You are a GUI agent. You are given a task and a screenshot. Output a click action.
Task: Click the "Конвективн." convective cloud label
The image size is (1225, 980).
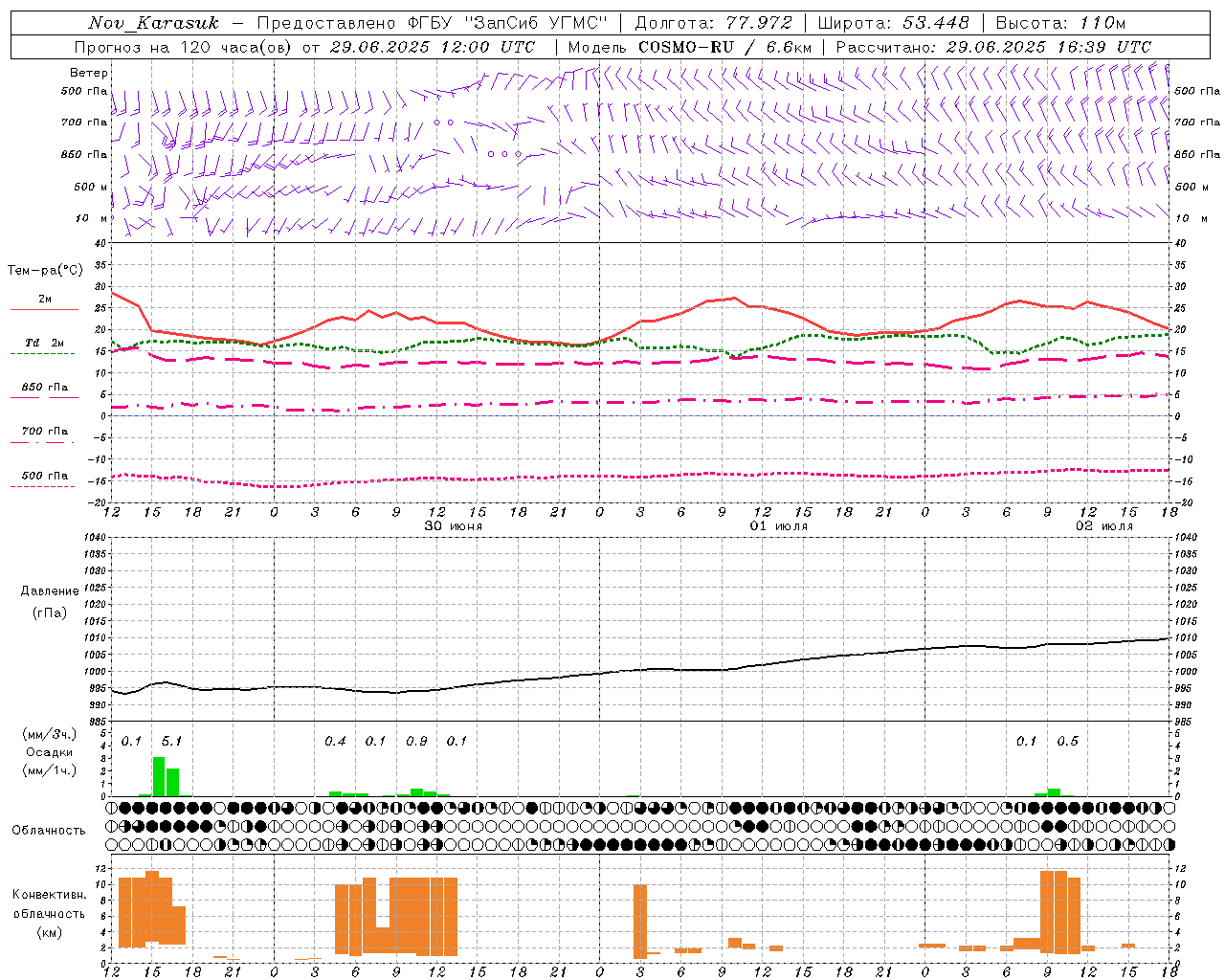pyautogui.click(x=49, y=895)
